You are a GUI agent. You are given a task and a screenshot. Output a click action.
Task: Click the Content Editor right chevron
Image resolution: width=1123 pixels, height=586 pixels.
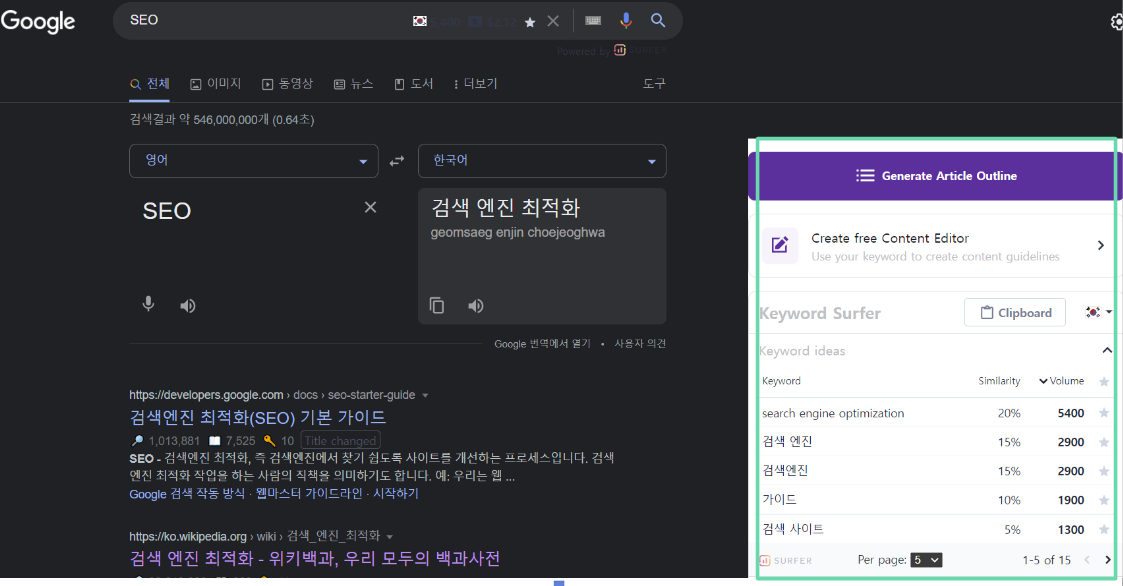[x=1101, y=246]
